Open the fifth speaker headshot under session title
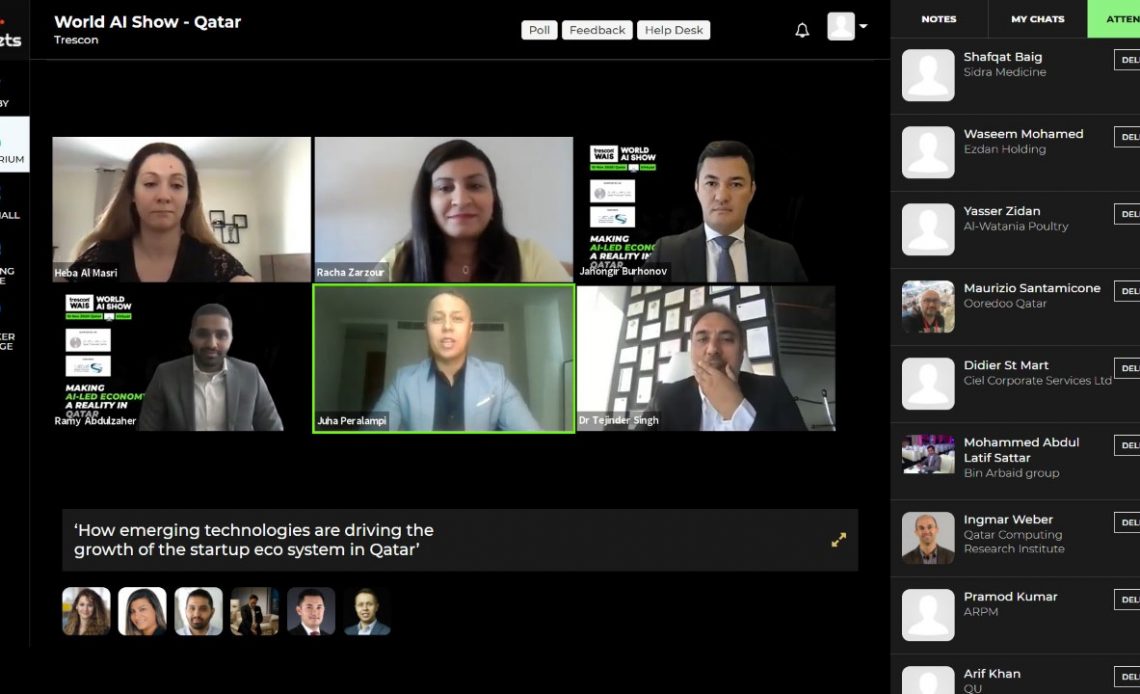 click(311, 611)
